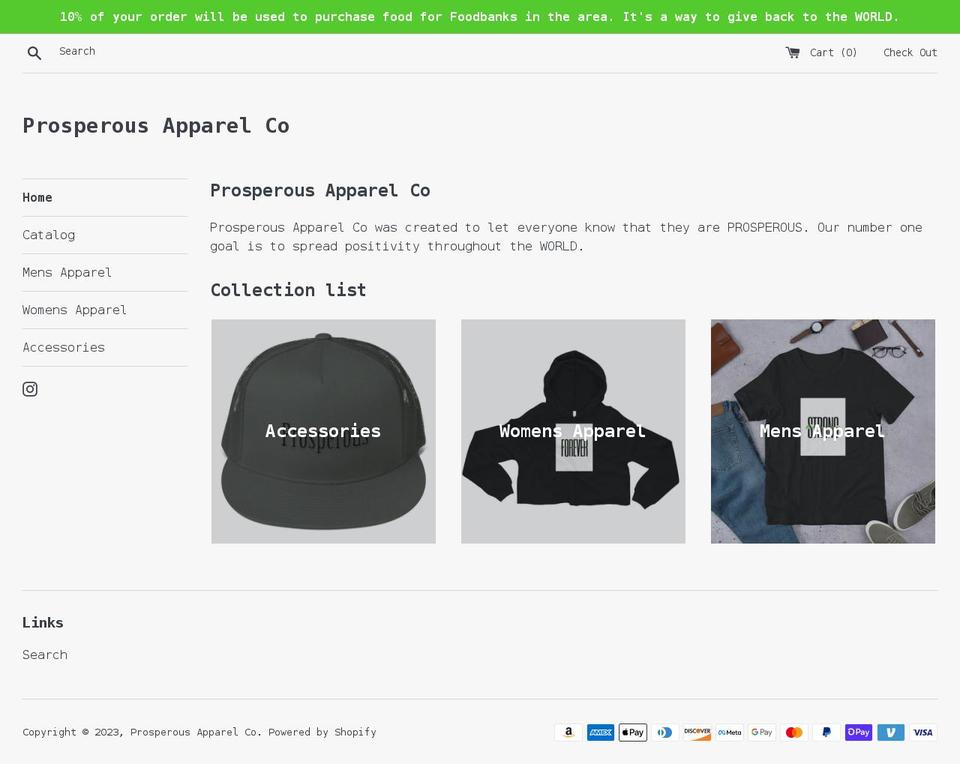Click the Apple Pay payment icon
The image size is (960, 764).
(632, 732)
